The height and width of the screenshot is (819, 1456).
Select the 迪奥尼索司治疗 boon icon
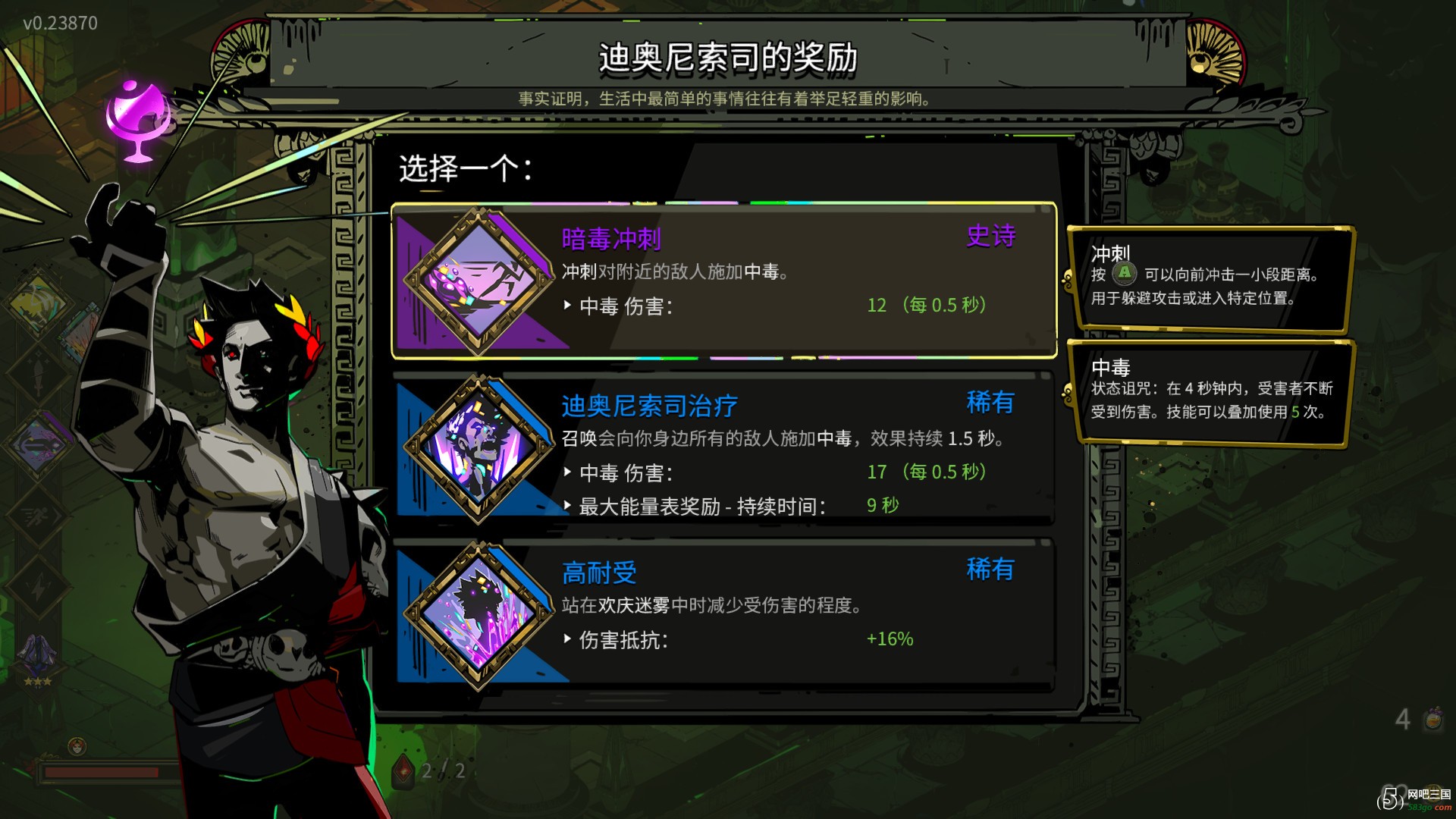point(479,448)
